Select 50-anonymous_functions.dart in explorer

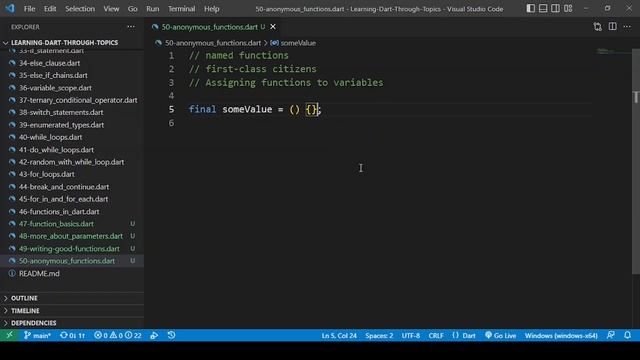coord(72,261)
